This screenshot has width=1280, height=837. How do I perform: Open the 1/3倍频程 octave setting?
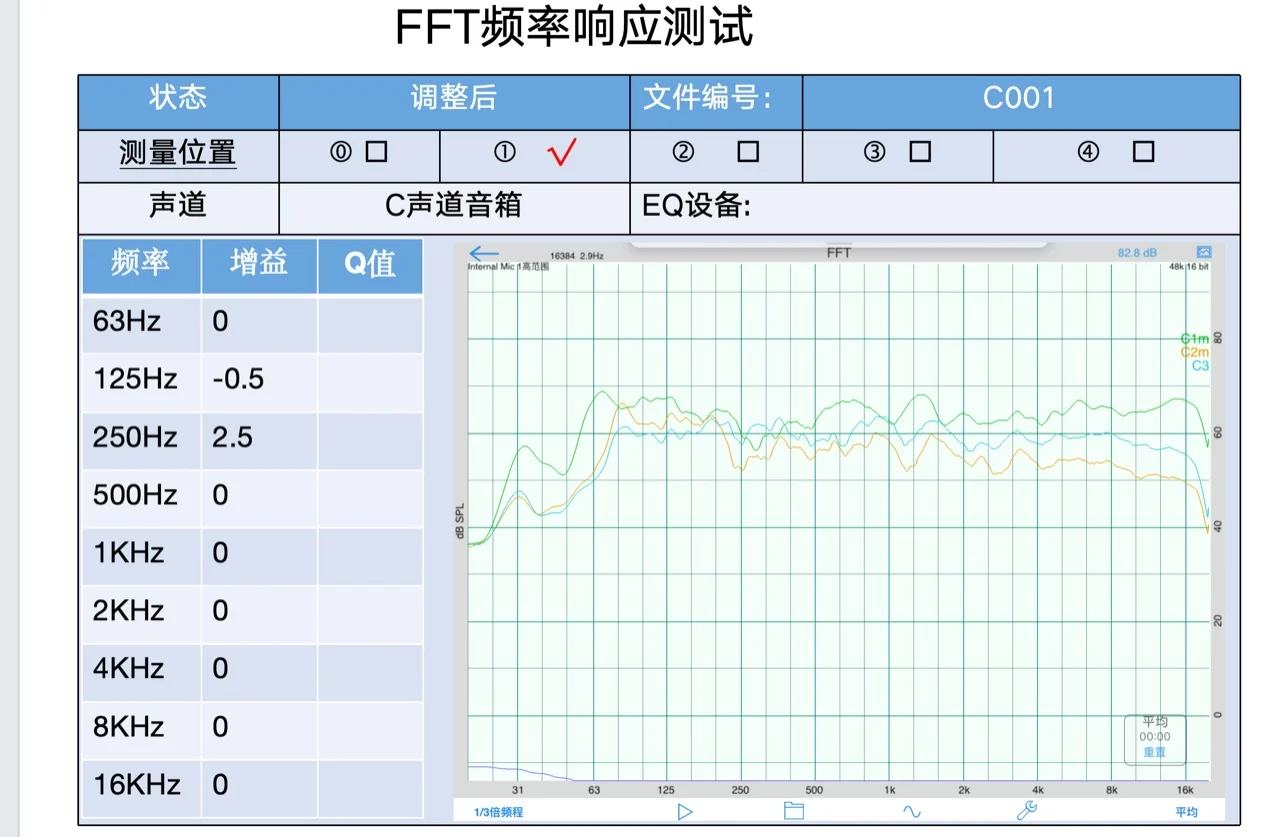[x=498, y=812]
